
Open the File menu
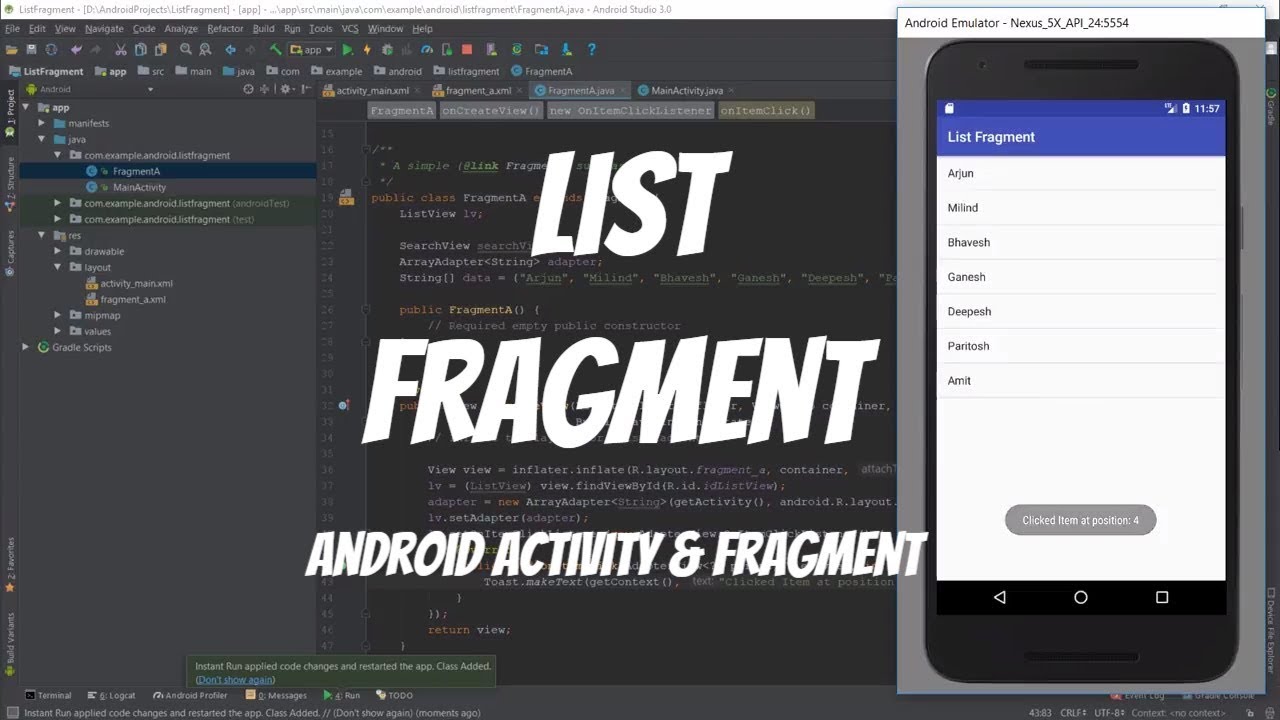(x=12, y=29)
